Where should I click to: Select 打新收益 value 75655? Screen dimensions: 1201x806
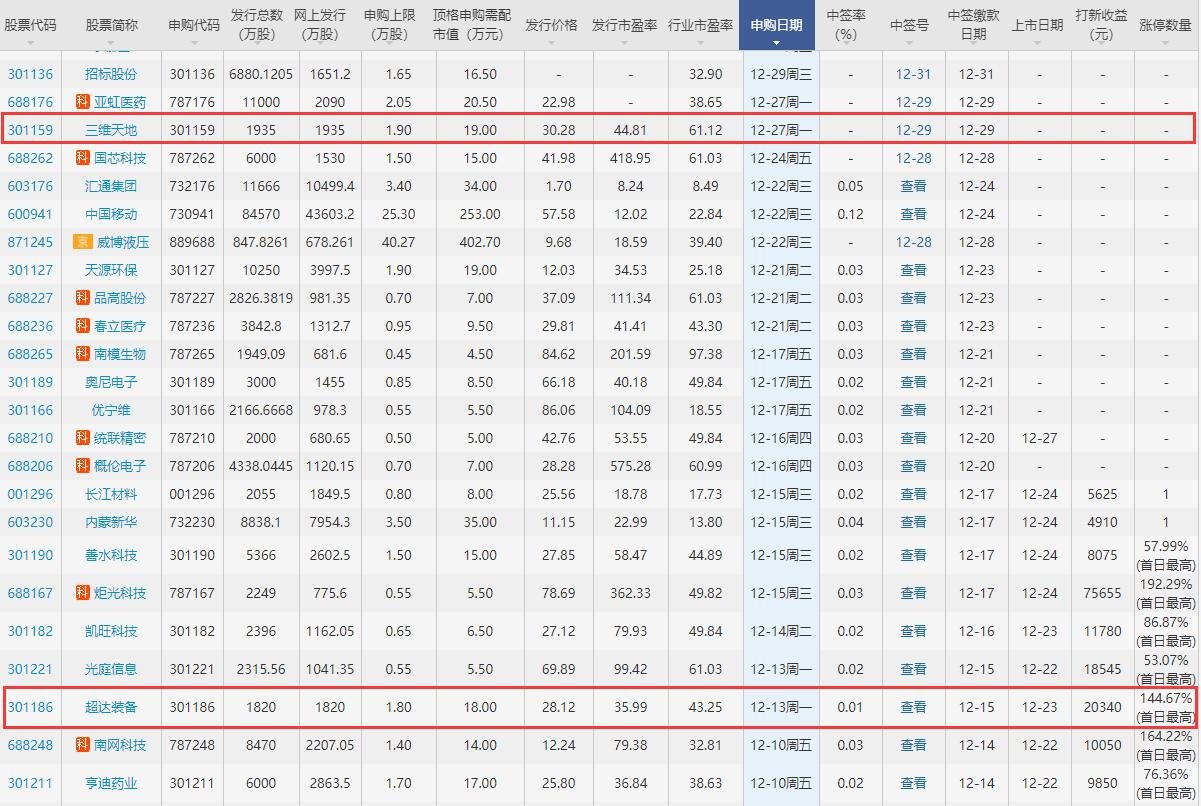point(1101,593)
